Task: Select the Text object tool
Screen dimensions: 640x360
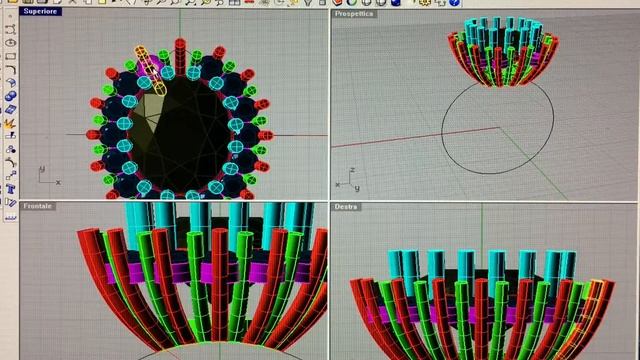Action: point(11,189)
